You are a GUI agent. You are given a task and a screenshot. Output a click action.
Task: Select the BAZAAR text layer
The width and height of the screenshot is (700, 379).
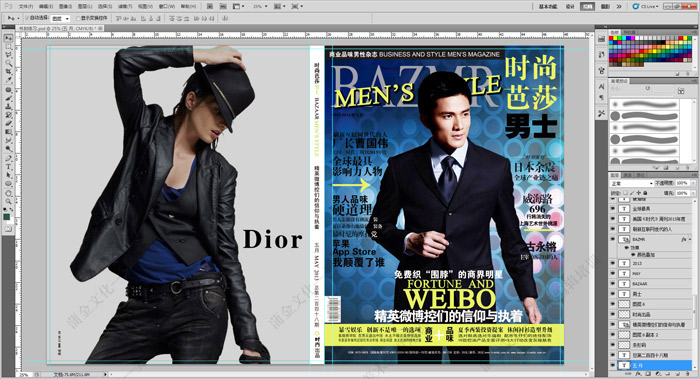[652, 283]
